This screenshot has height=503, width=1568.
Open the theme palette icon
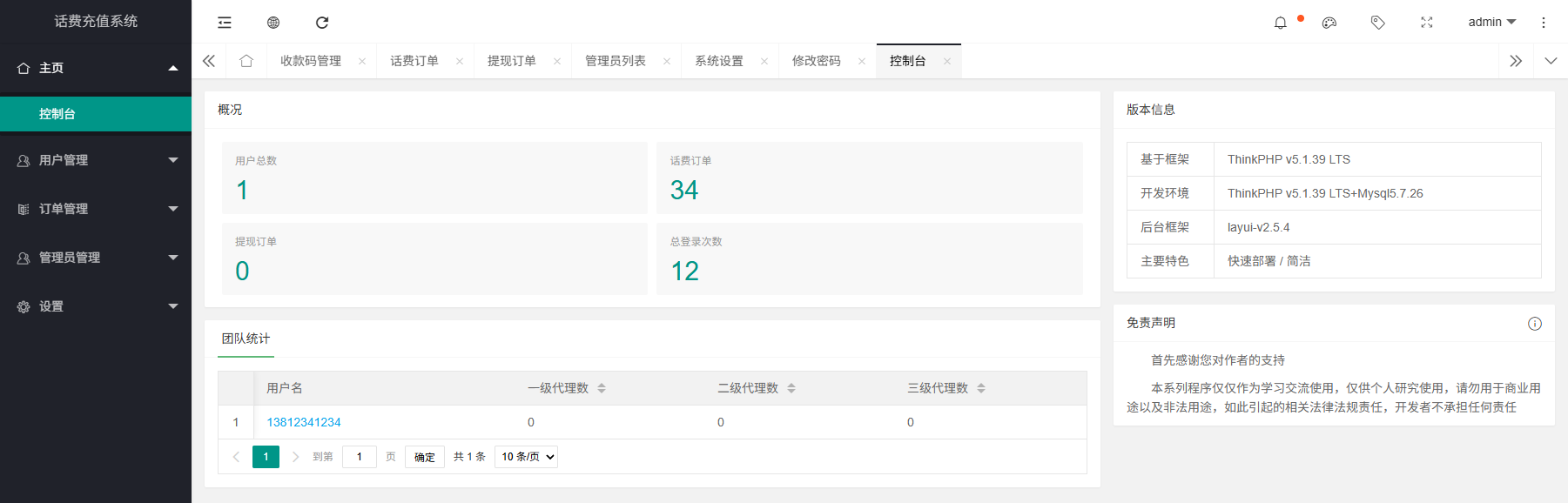(x=1329, y=23)
